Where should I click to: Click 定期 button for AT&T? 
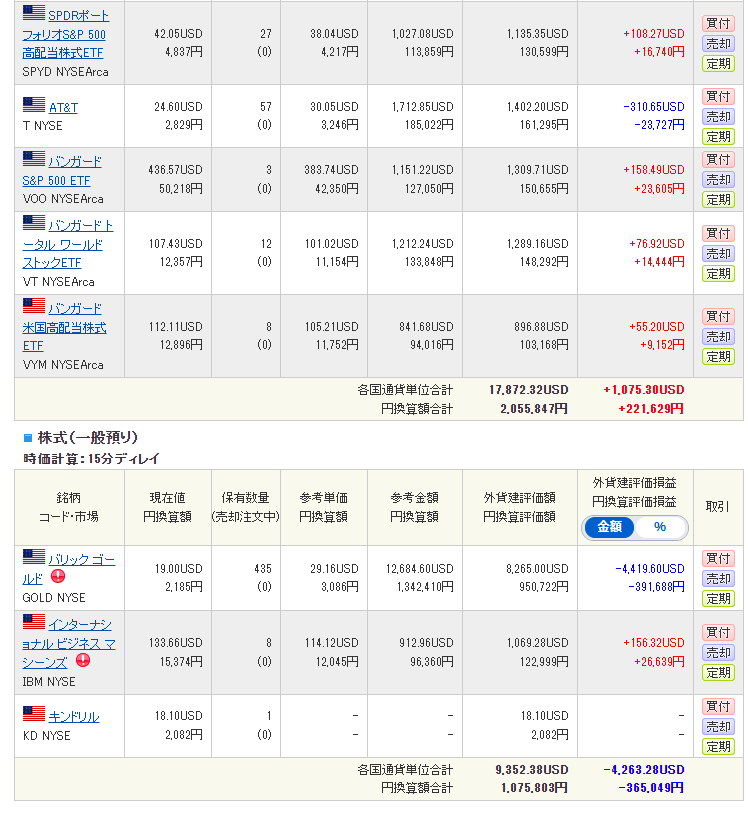pyautogui.click(x=718, y=137)
